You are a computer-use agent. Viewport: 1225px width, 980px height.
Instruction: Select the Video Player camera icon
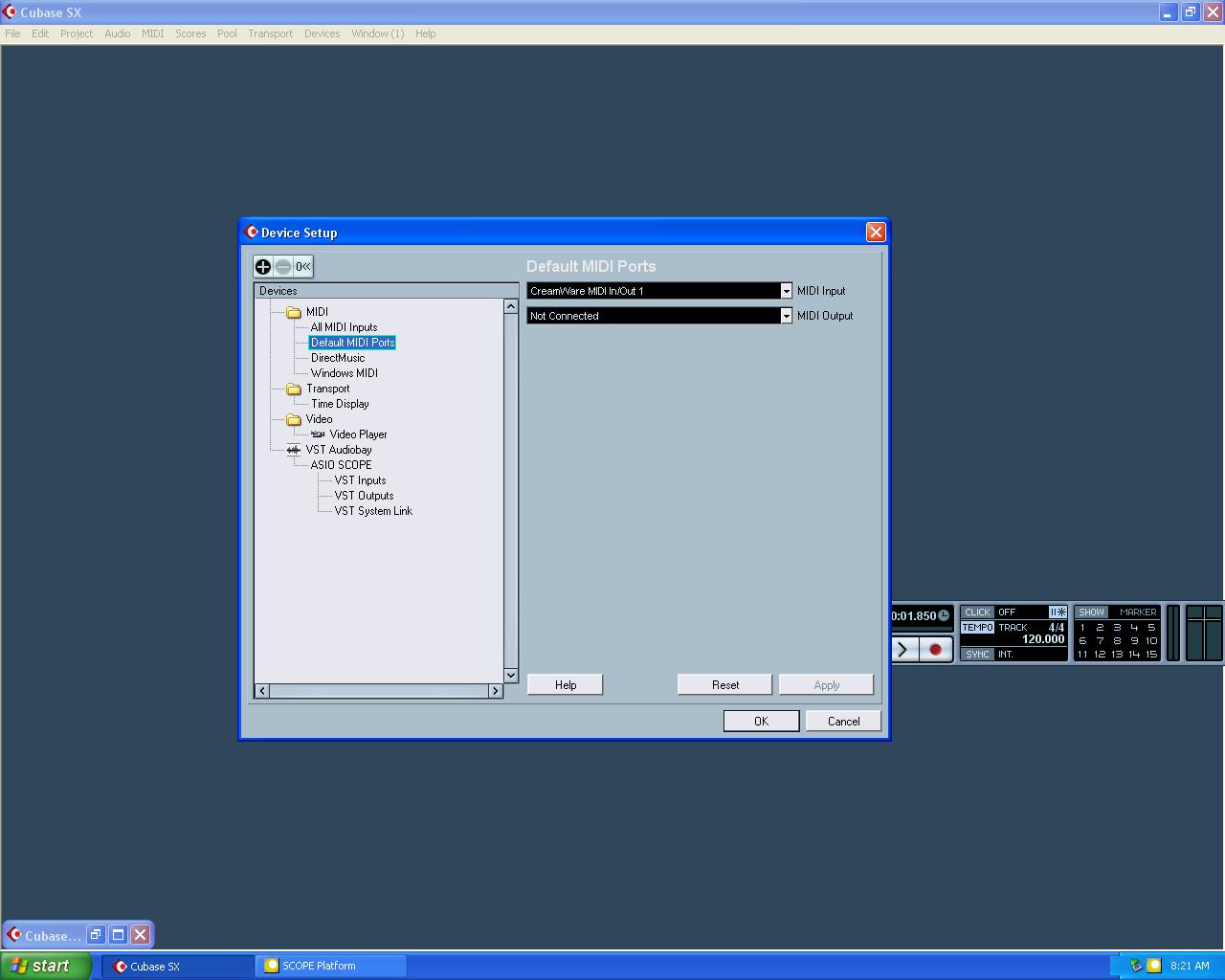tap(318, 434)
